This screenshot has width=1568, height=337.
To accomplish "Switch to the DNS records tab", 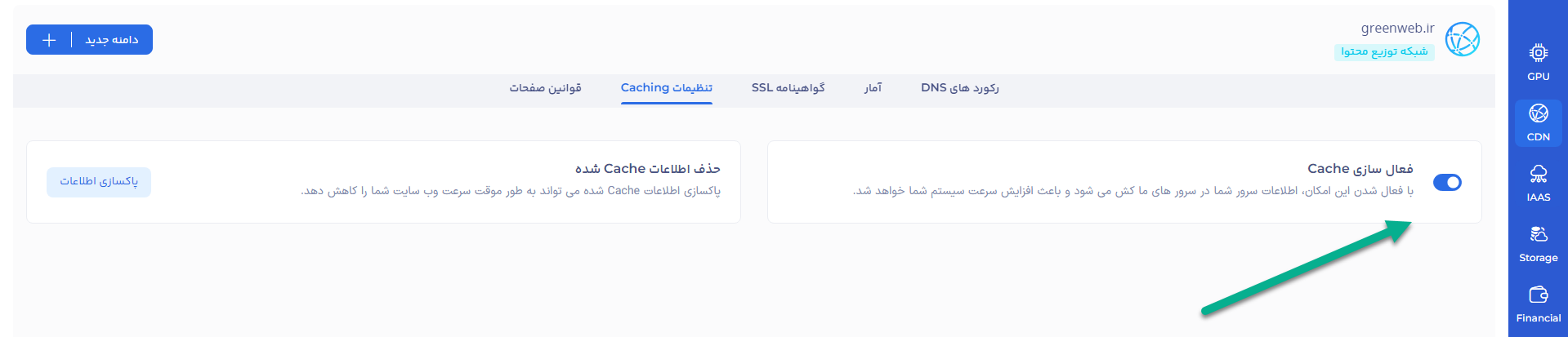I will coord(959,88).
